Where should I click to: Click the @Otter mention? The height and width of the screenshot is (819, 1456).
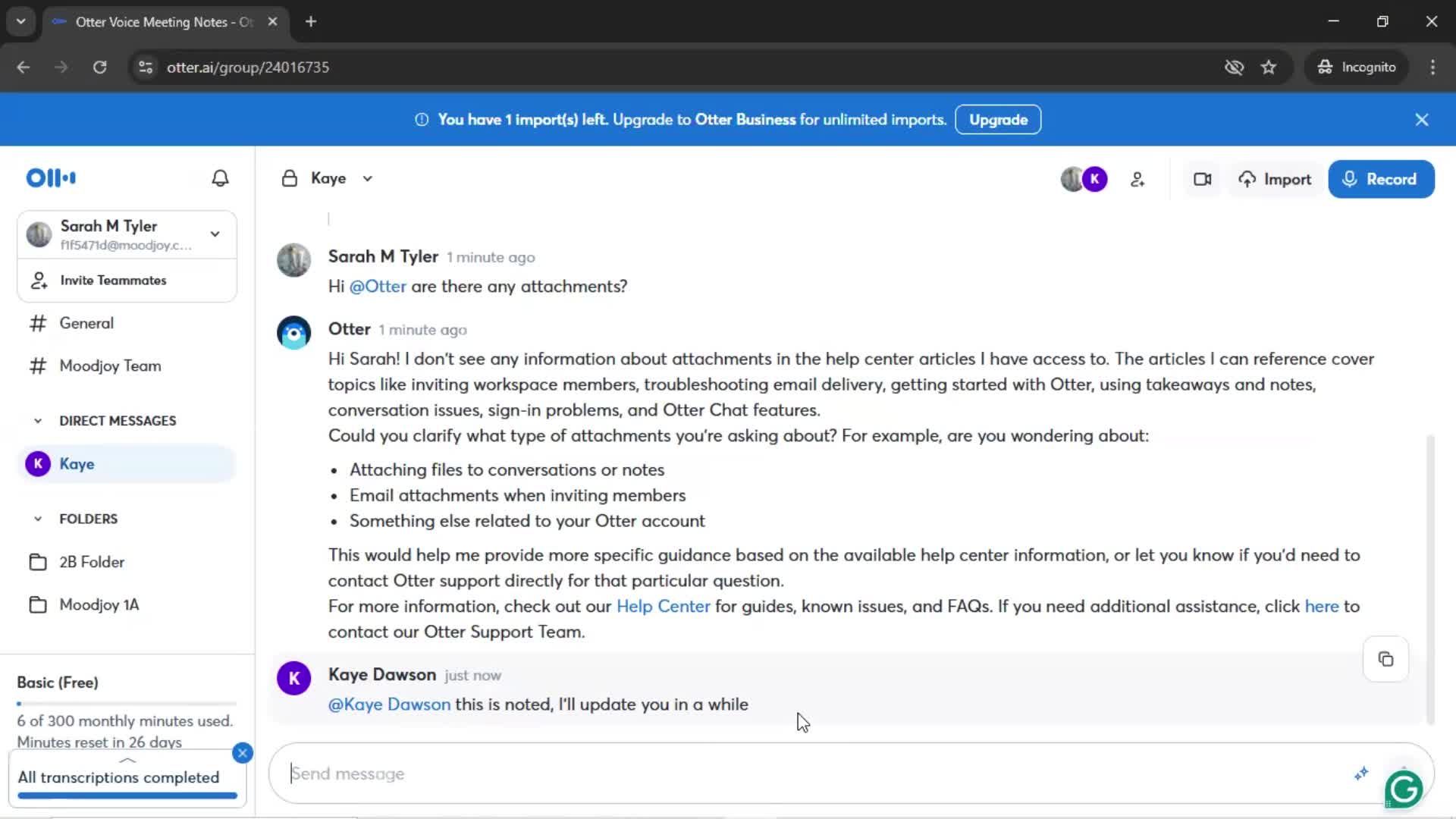378,287
